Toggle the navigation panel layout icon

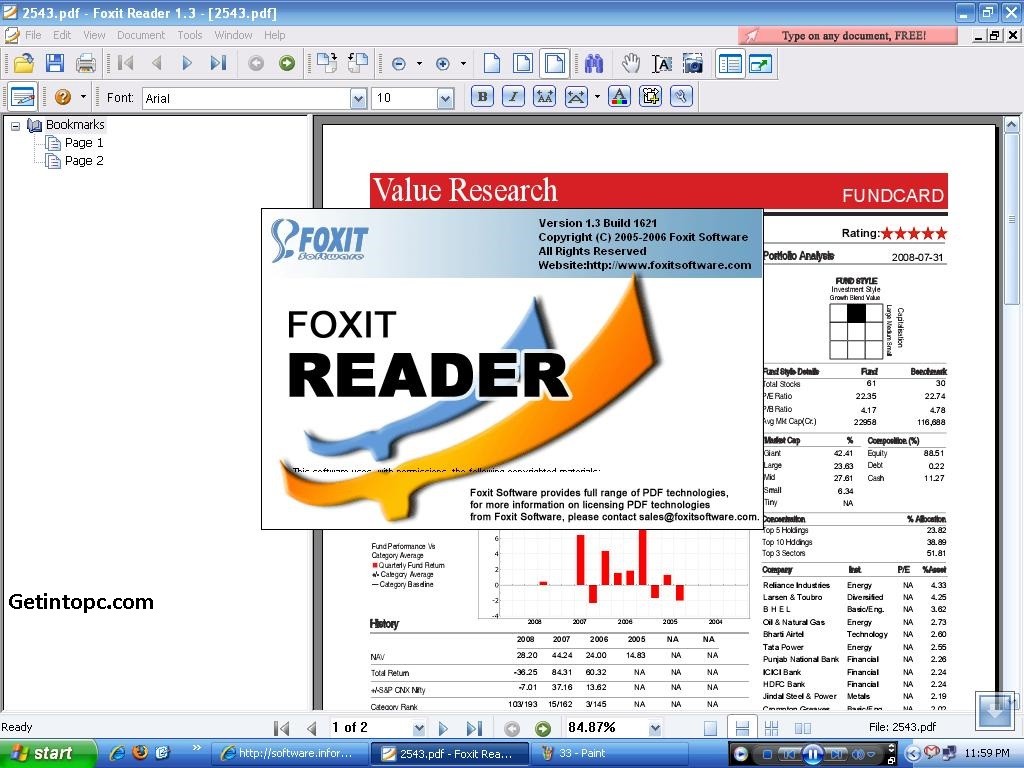[729, 63]
